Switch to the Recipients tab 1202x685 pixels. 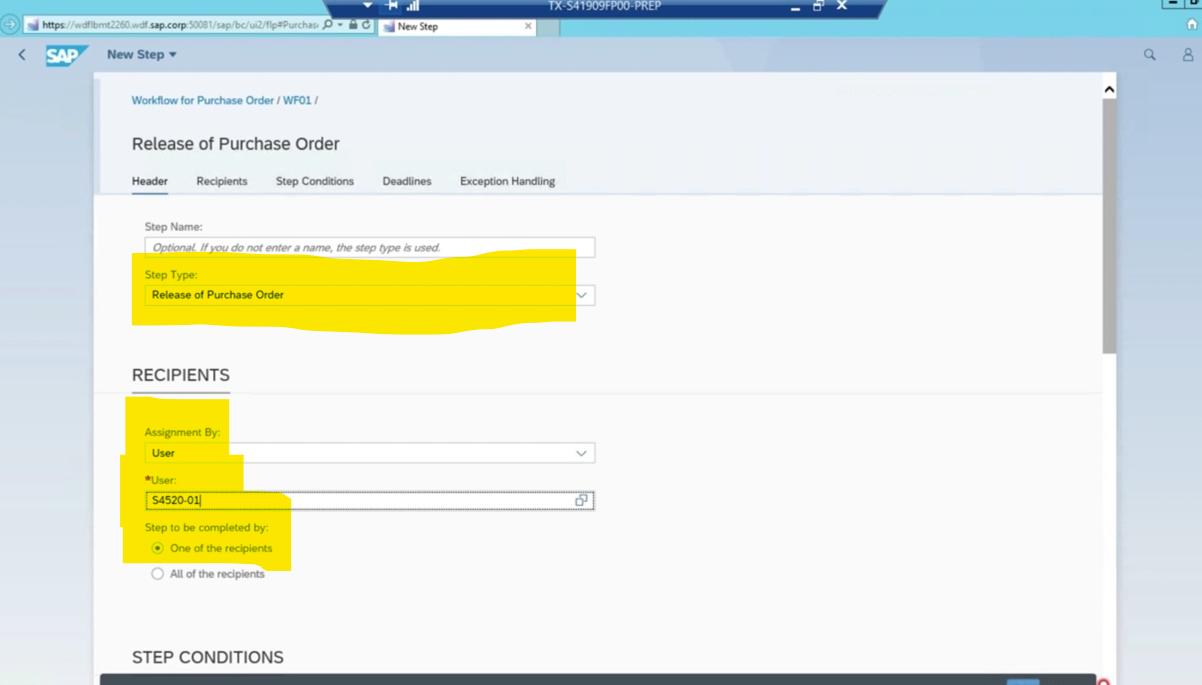coord(222,181)
